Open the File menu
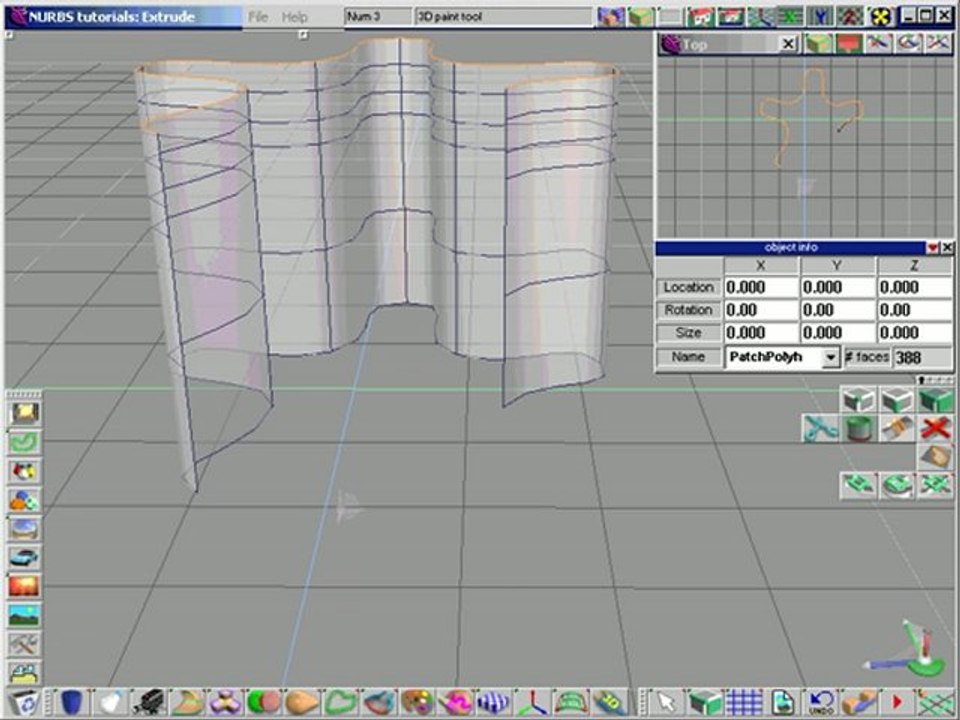 258,17
